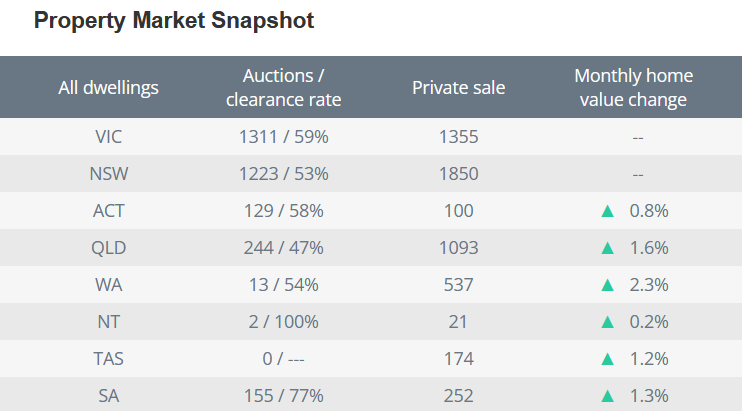Click the NSW state label

(x=109, y=174)
